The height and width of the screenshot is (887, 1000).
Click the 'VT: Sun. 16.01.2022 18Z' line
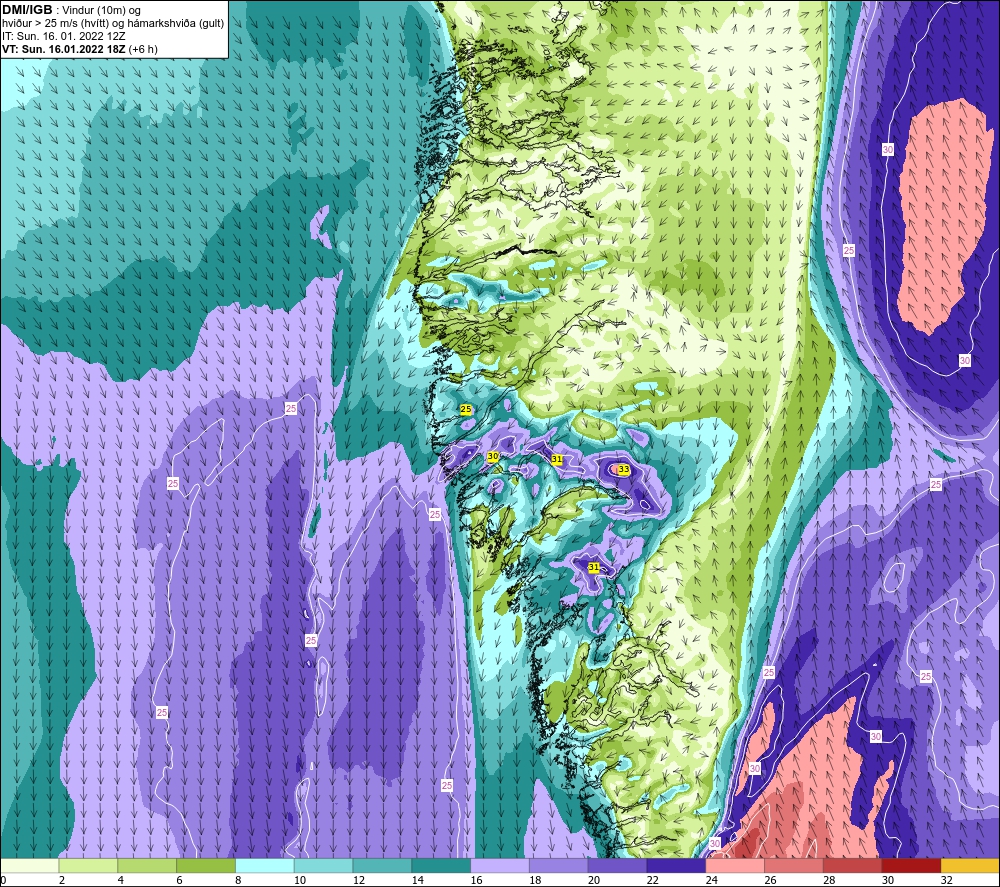click(x=64, y=49)
